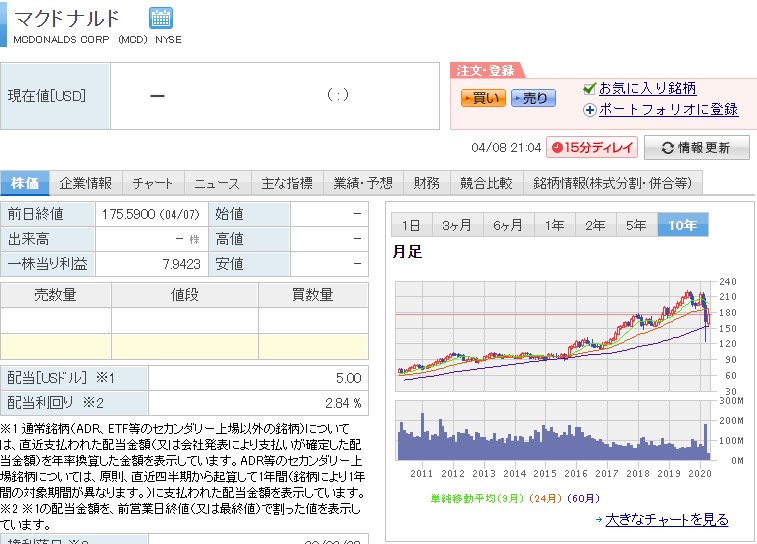
Task: Open 大きなチャートを見る link
Action: pos(667,519)
